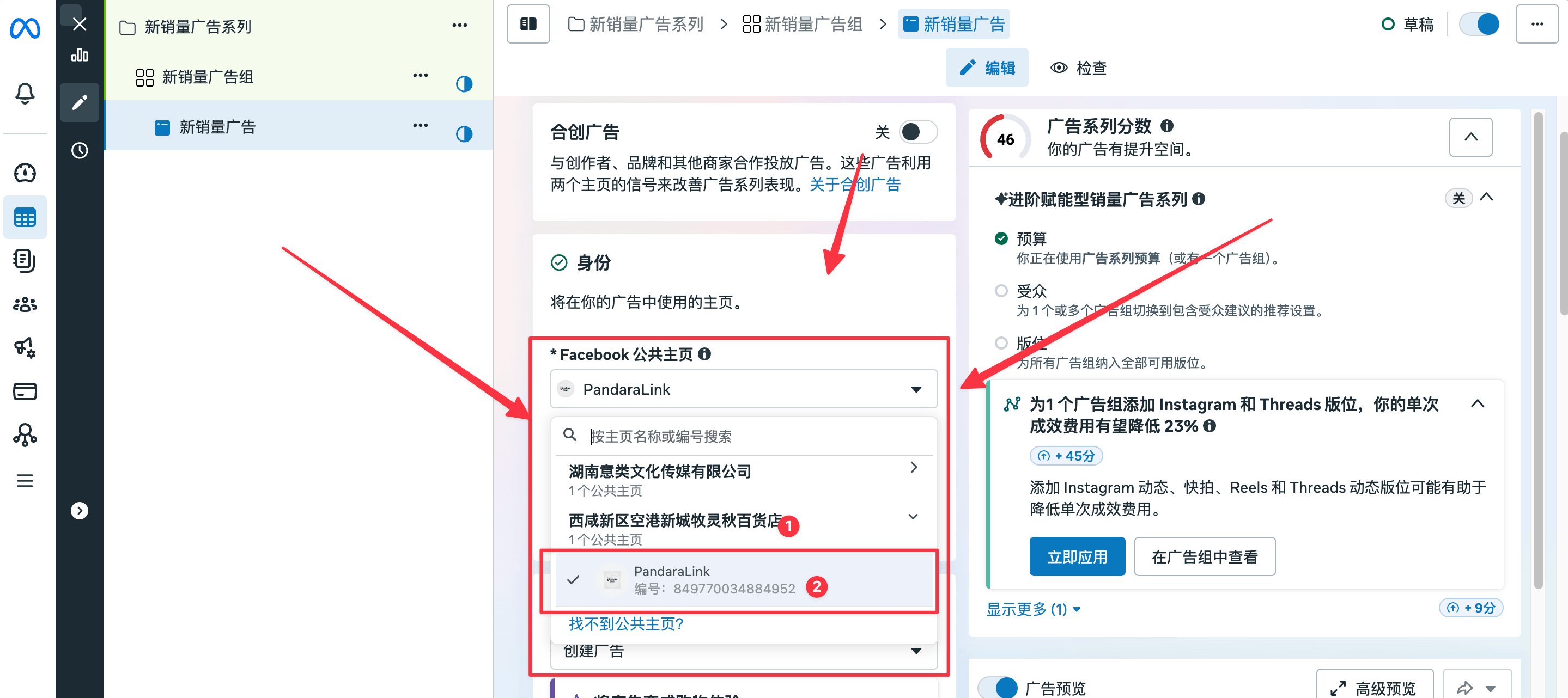Click the Meta logo icon

click(x=25, y=27)
